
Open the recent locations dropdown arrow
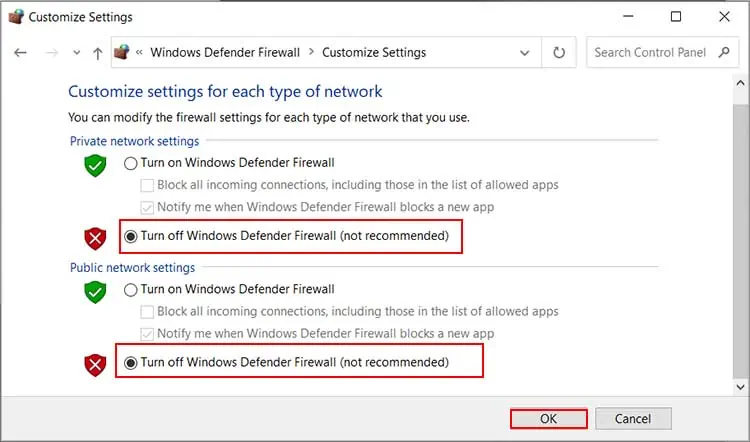(75, 54)
